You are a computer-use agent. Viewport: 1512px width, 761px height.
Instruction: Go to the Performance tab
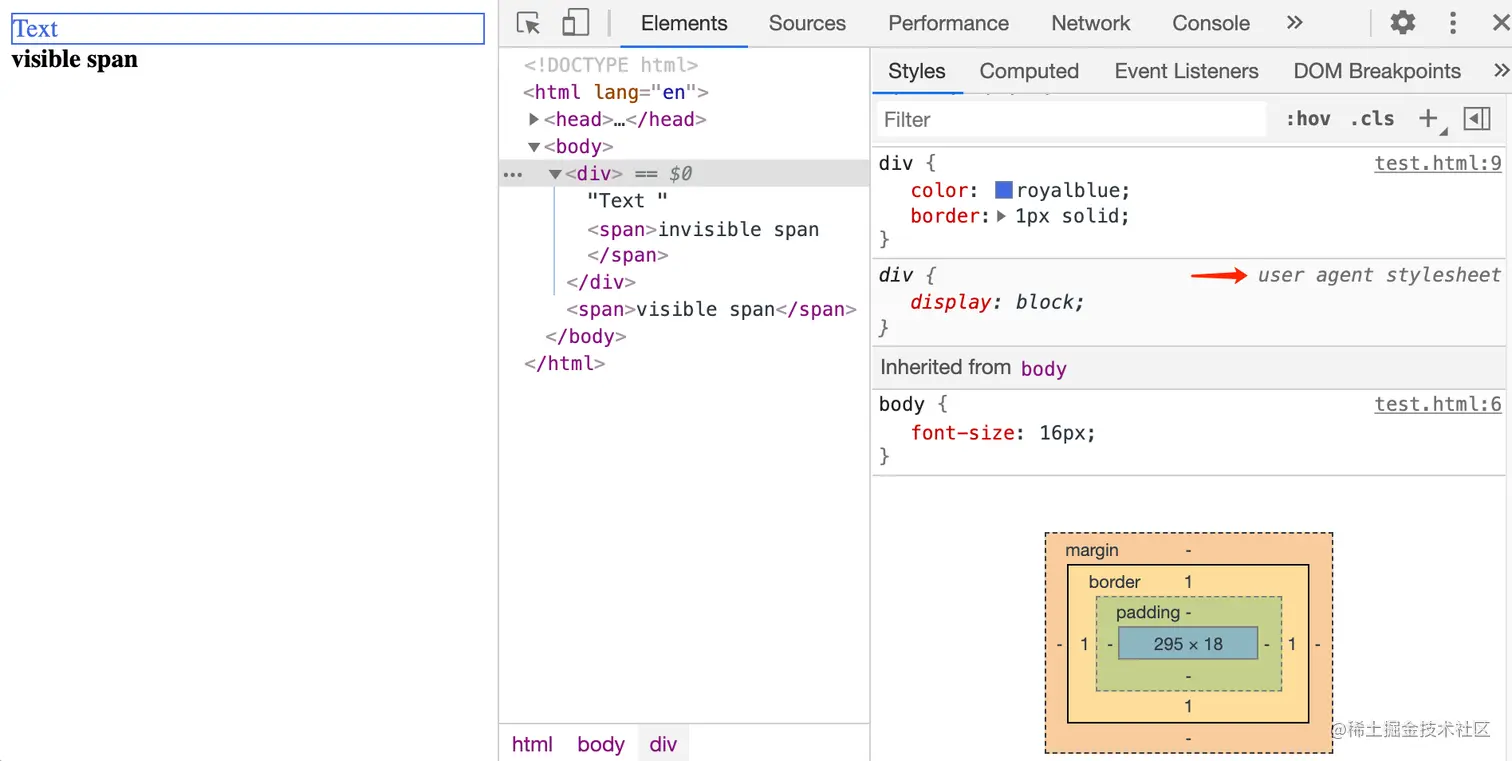948,23
